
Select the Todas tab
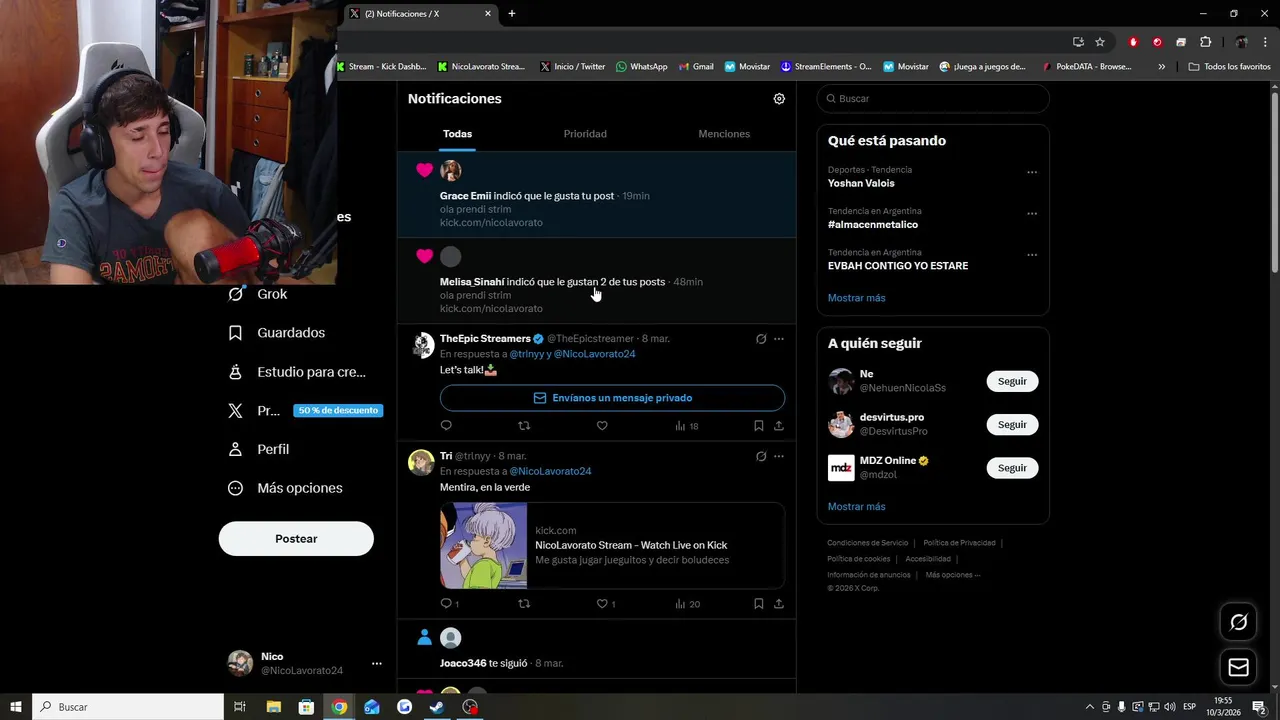tap(457, 134)
